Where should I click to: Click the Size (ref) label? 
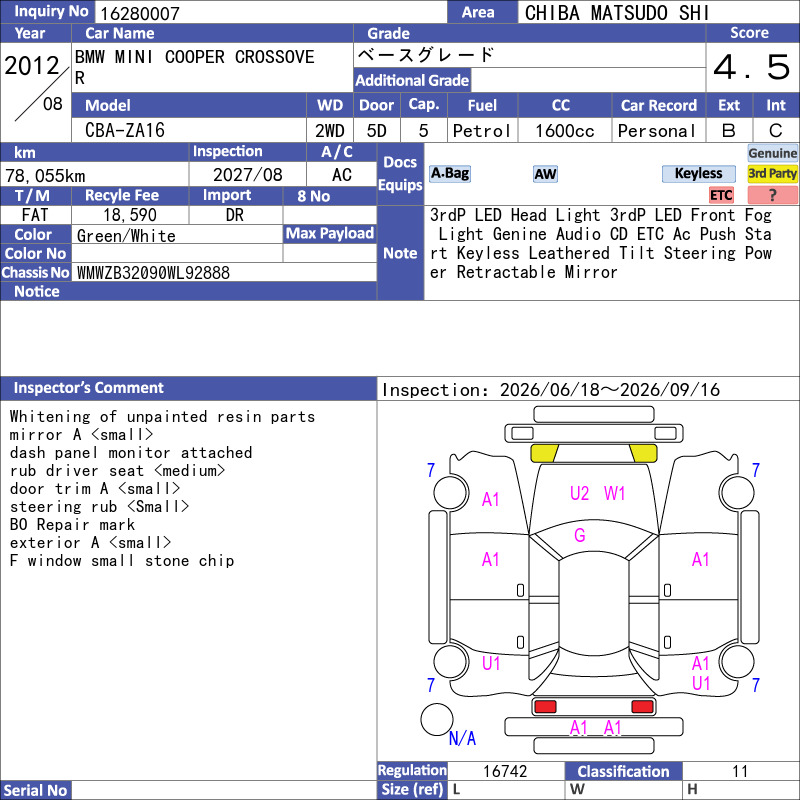point(412,789)
